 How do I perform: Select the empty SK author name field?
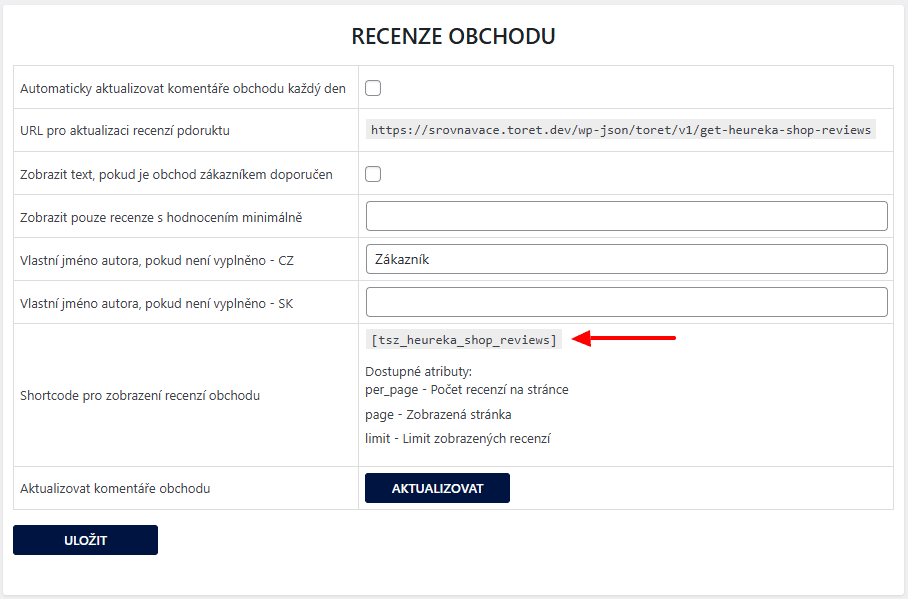tap(627, 302)
